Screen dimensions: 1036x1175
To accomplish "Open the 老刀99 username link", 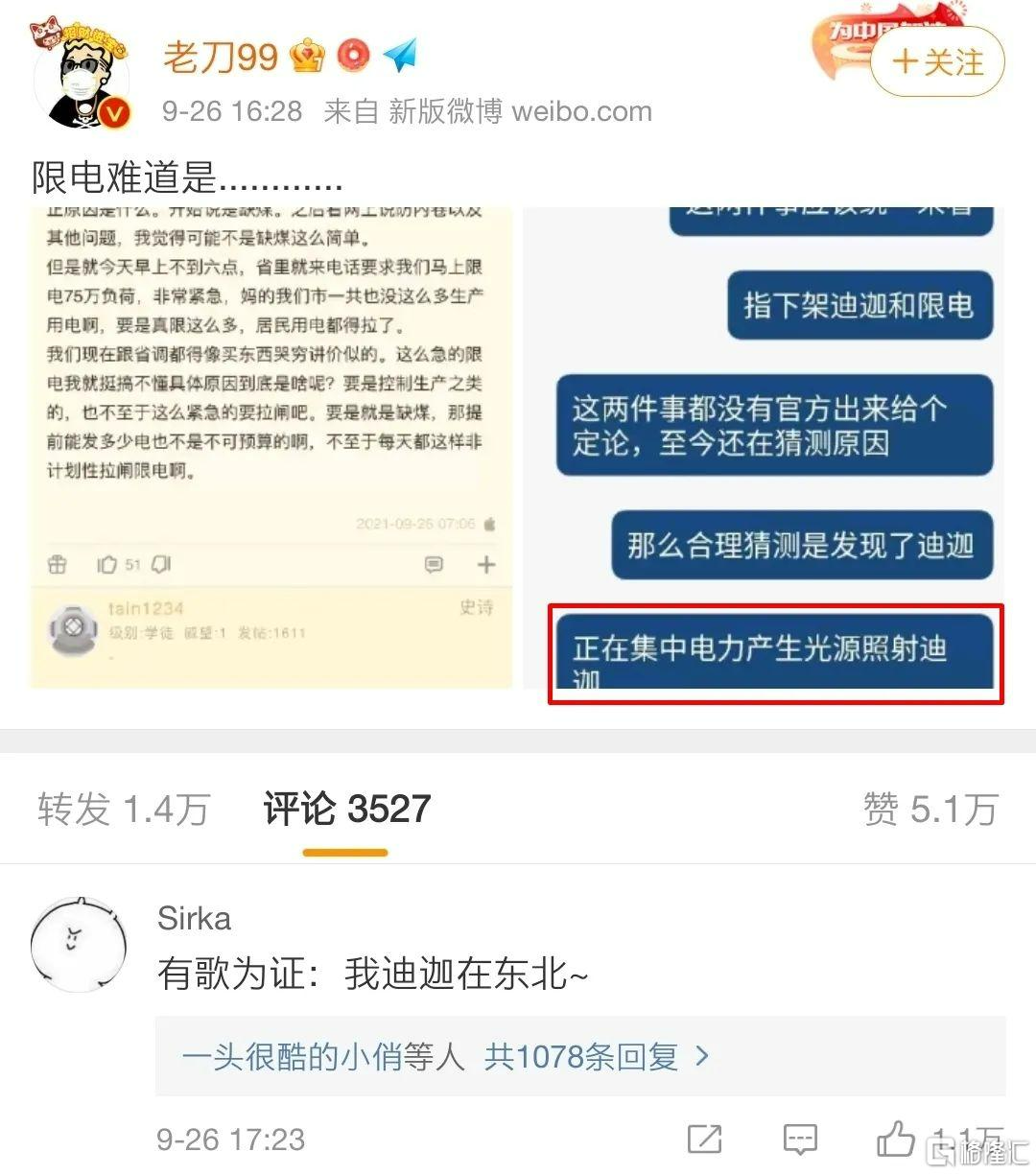I will click(221, 57).
